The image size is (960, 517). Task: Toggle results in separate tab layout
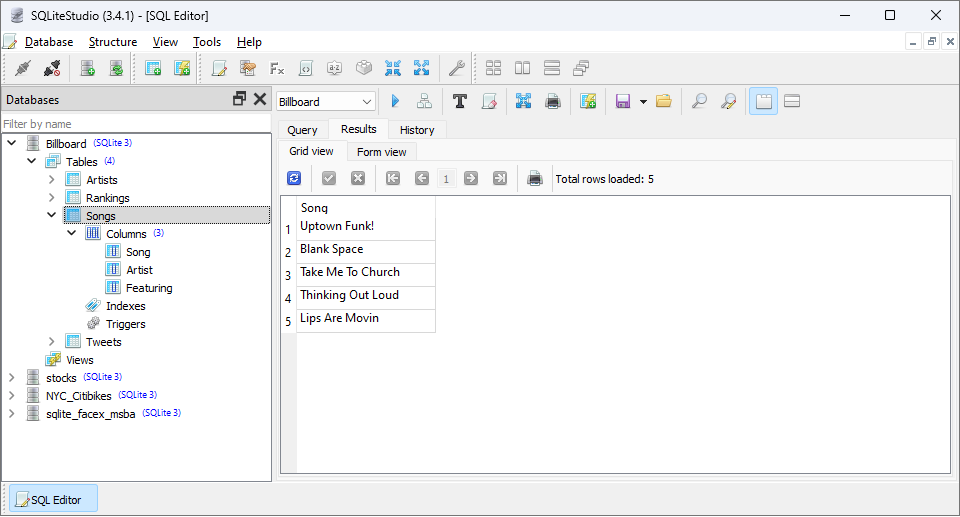point(763,101)
